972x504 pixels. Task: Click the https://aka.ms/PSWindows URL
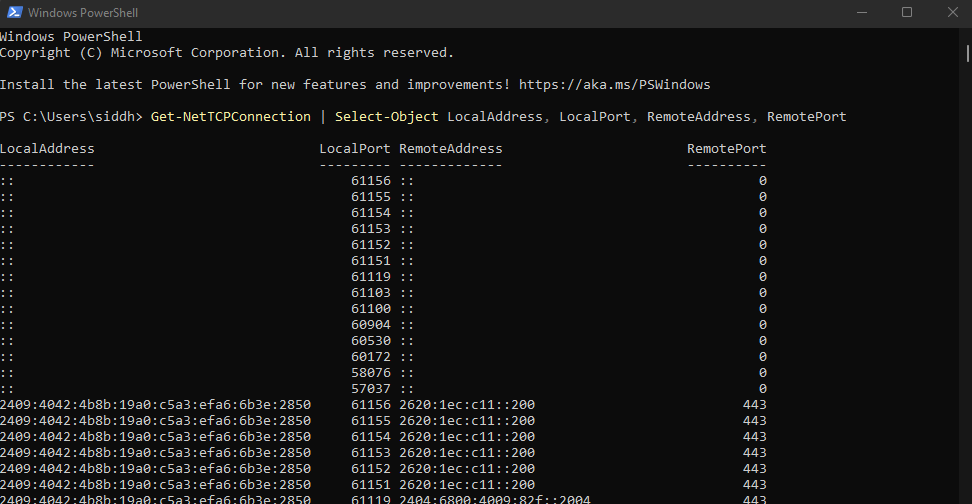(614, 84)
